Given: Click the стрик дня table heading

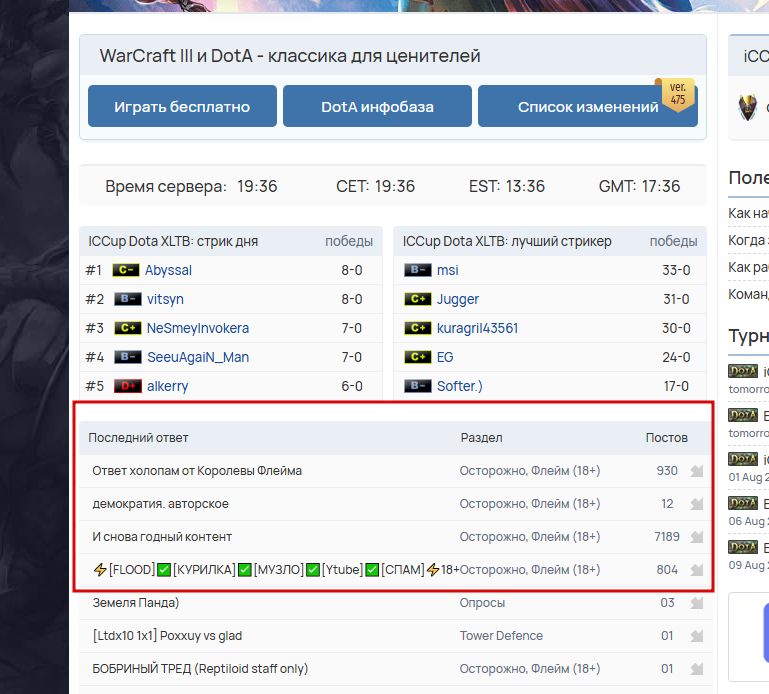Looking at the screenshot, I should click(173, 241).
